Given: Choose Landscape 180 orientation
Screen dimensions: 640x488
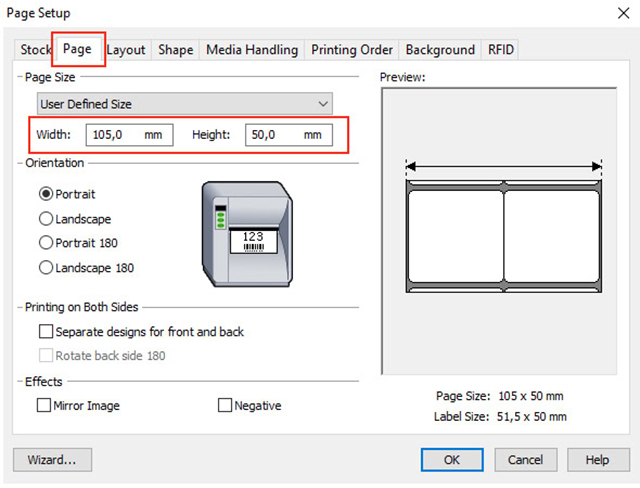Looking at the screenshot, I should click(x=46, y=268).
